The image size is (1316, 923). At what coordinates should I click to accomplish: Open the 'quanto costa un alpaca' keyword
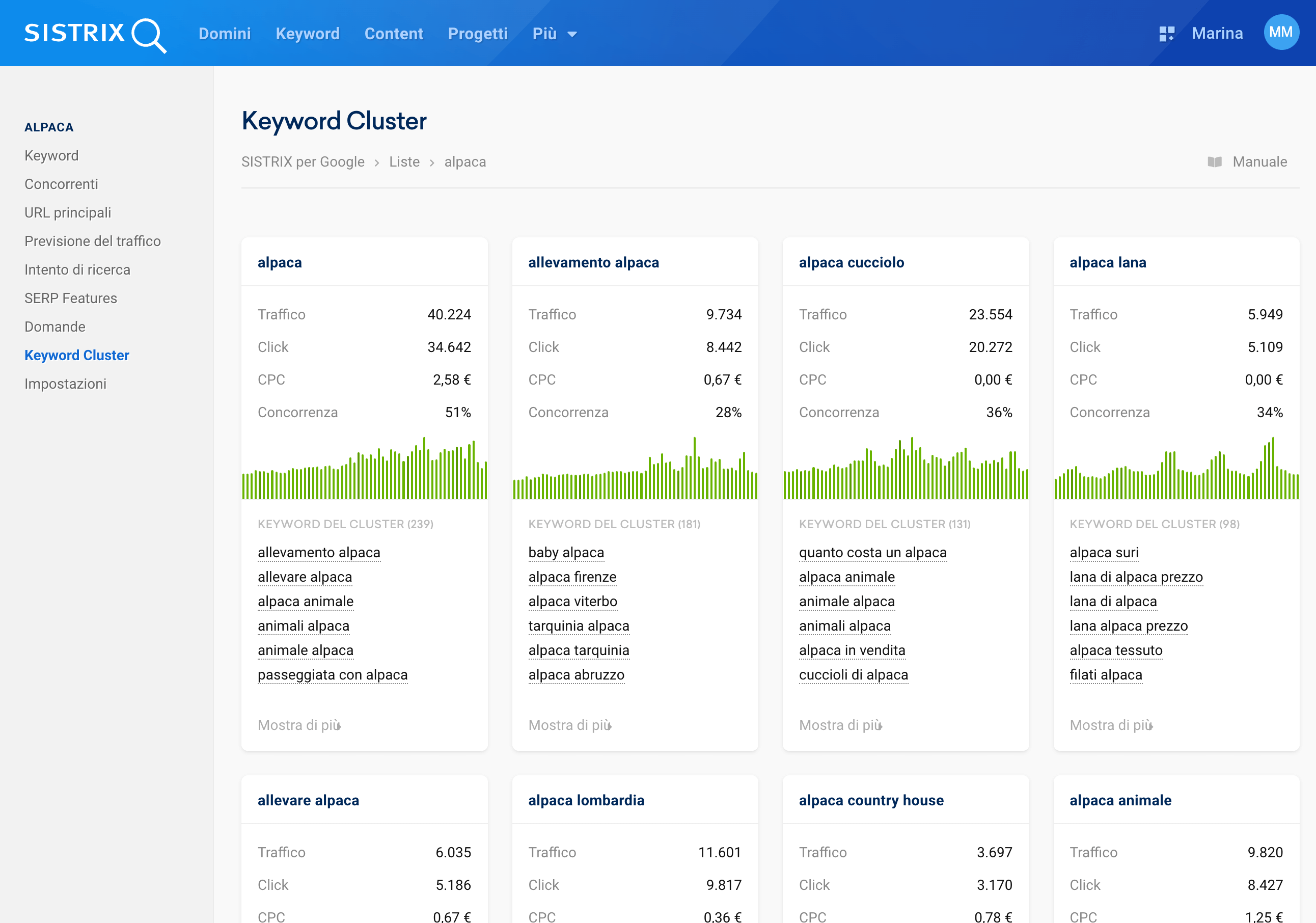872,553
